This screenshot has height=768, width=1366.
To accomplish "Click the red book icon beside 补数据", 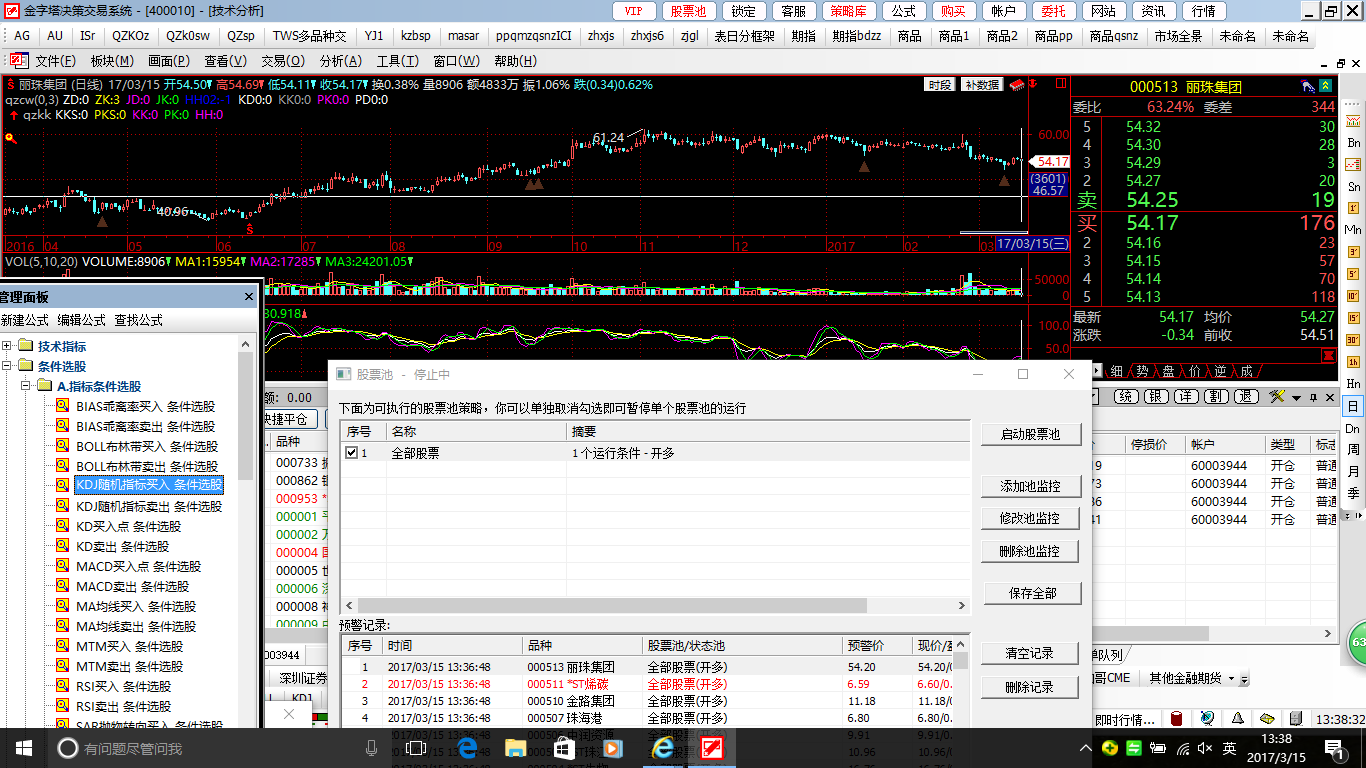I will pos(1017,85).
